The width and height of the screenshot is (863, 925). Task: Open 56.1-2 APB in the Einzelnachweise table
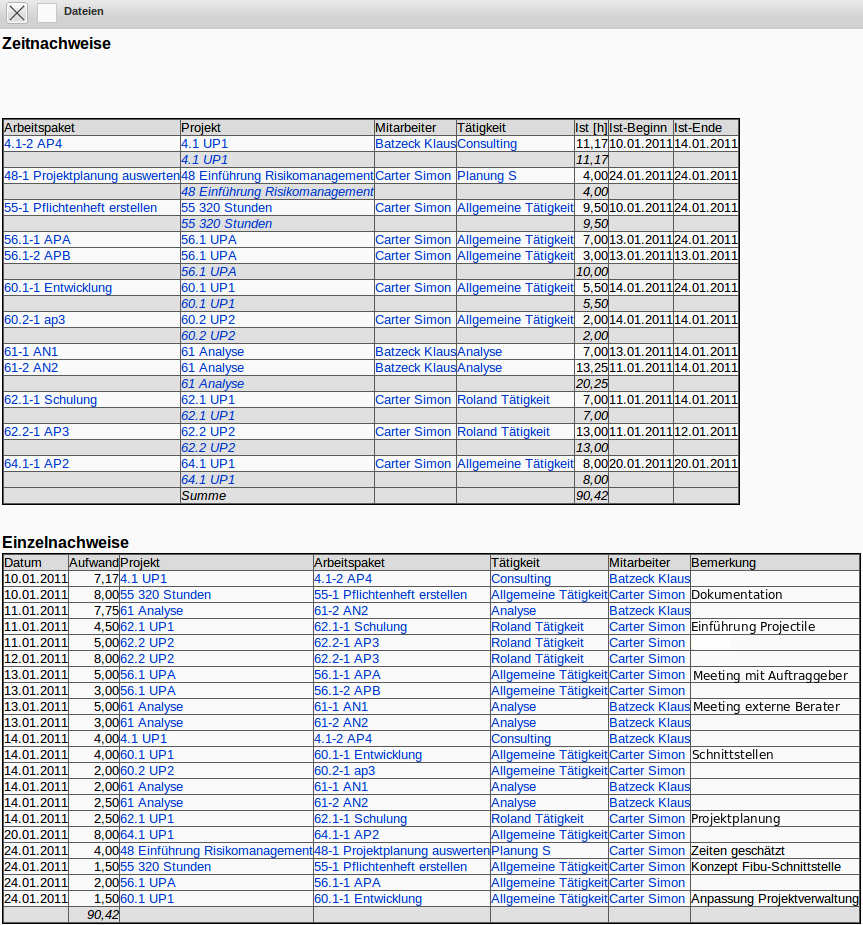pyautogui.click(x=346, y=691)
